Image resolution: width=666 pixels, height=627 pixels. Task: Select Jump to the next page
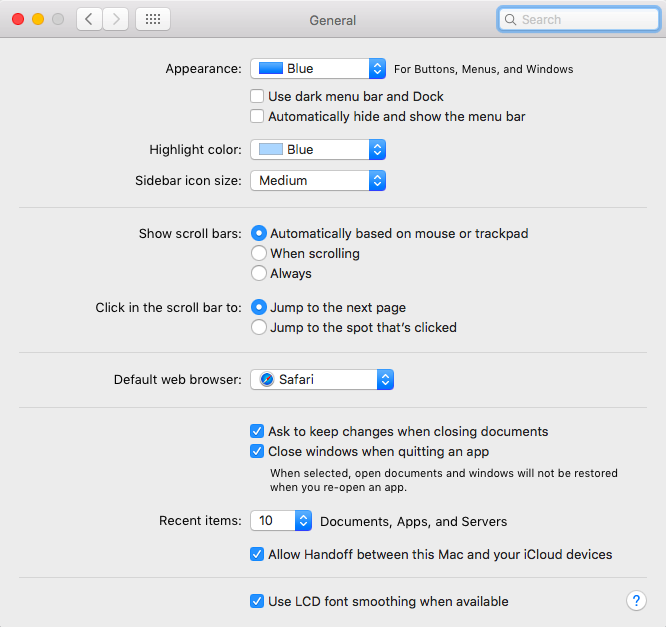coord(259,307)
